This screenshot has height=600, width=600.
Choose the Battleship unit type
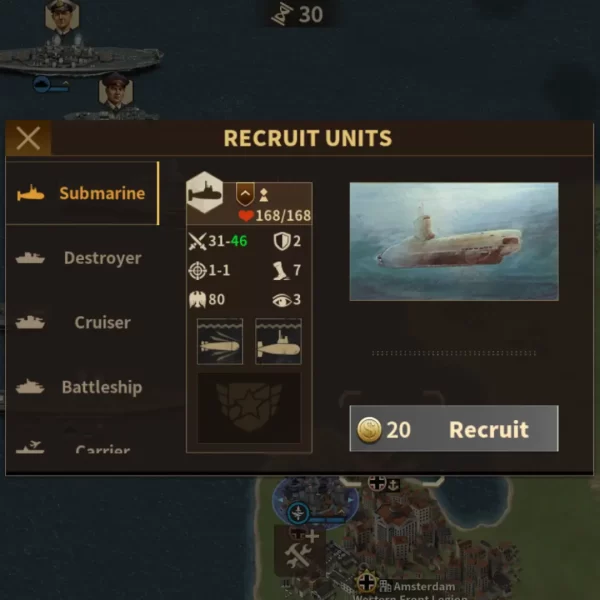[x=82, y=387]
